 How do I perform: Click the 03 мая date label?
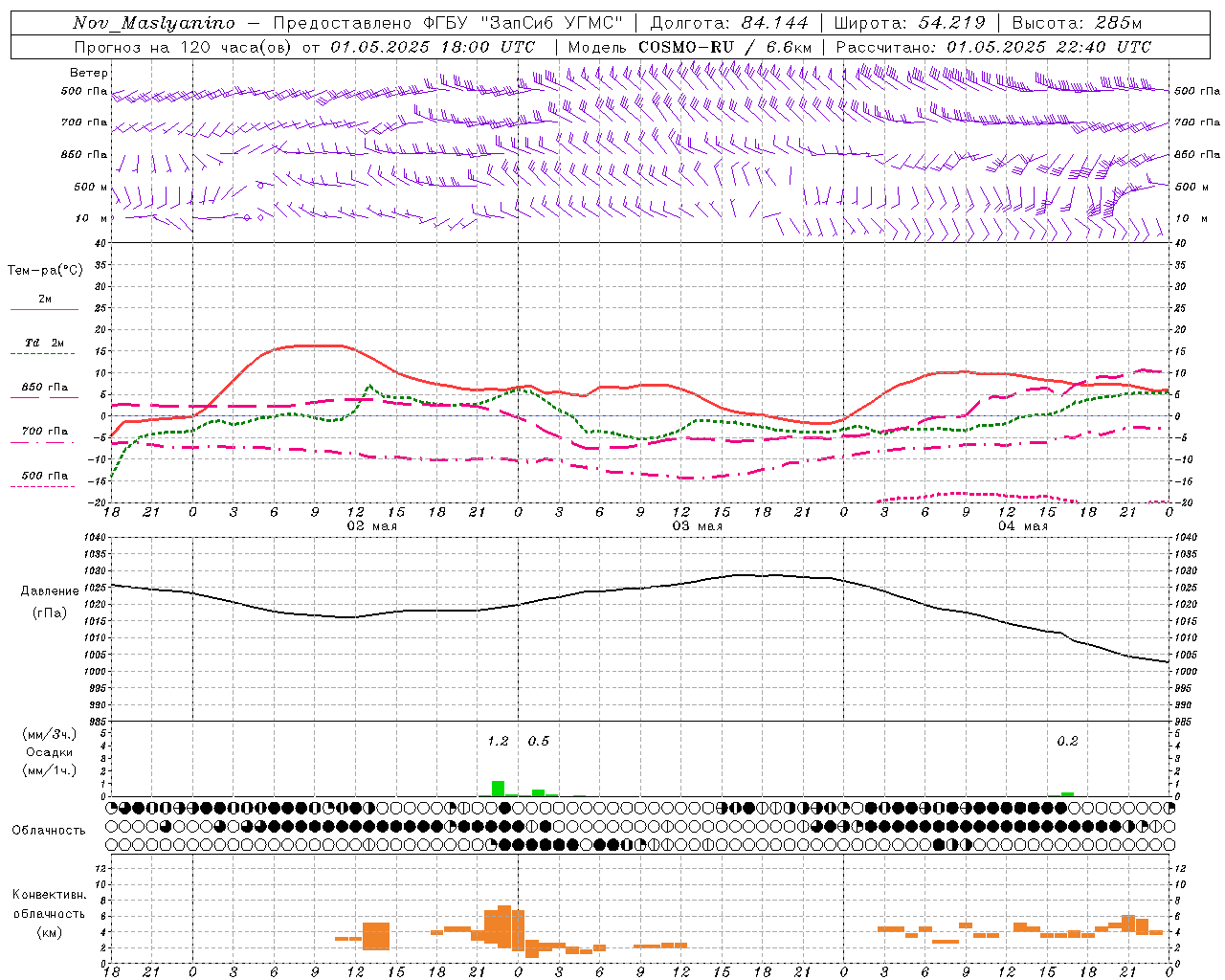pos(697,526)
